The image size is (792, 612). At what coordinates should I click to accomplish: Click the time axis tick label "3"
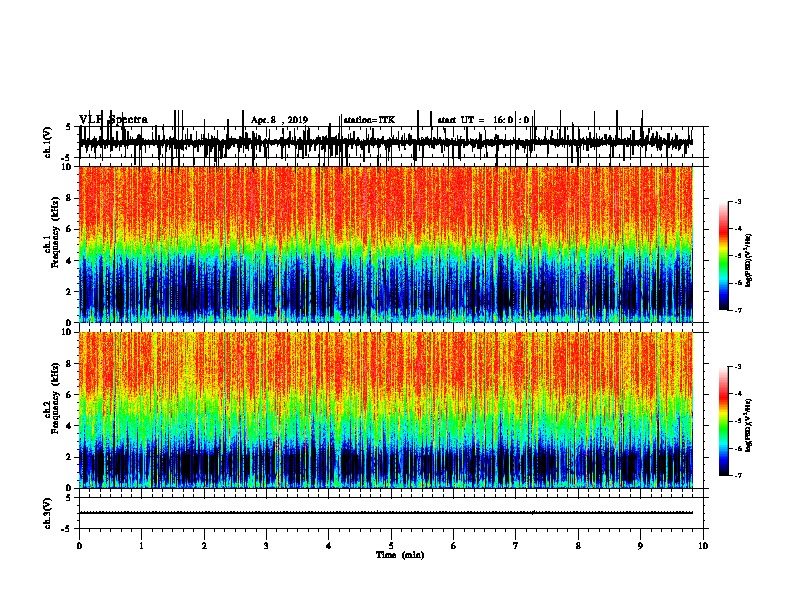pyautogui.click(x=266, y=546)
